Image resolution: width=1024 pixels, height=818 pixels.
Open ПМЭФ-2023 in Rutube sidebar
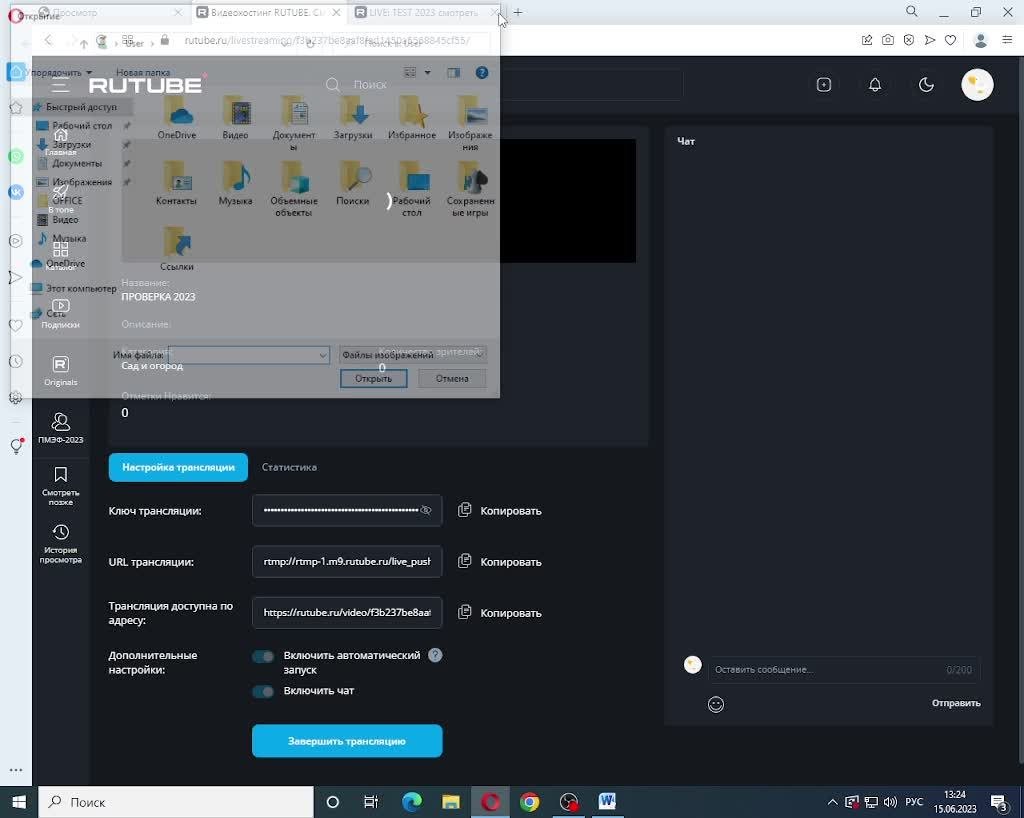pos(60,428)
